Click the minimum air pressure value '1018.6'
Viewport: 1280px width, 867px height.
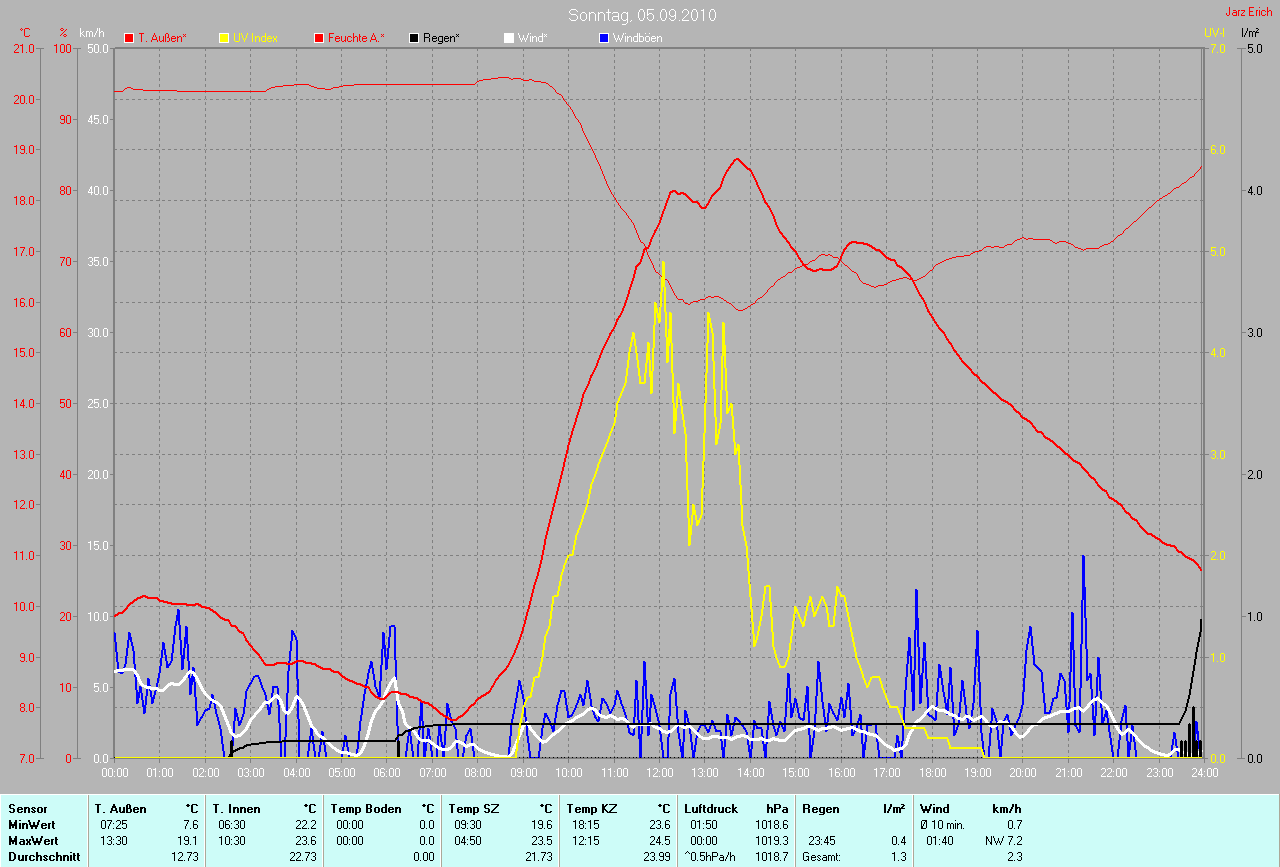pos(771,825)
